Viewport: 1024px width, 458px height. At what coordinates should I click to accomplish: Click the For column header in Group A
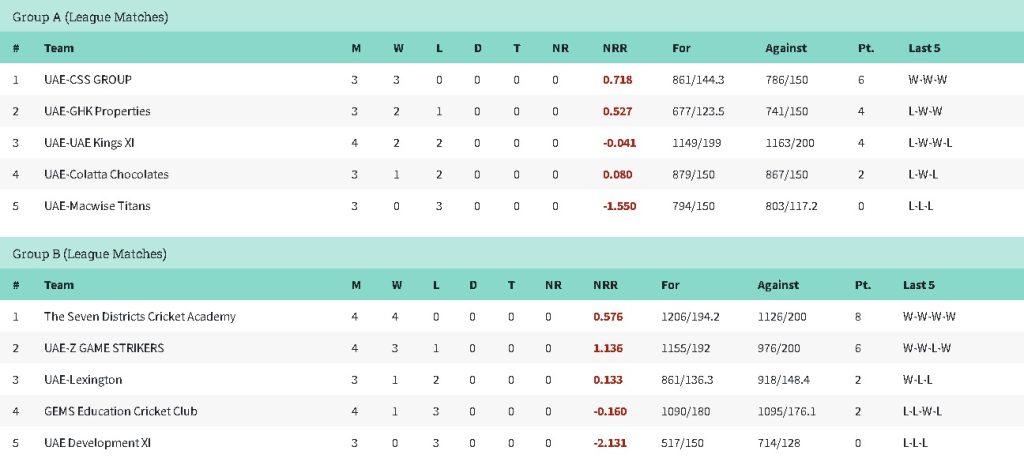point(681,48)
